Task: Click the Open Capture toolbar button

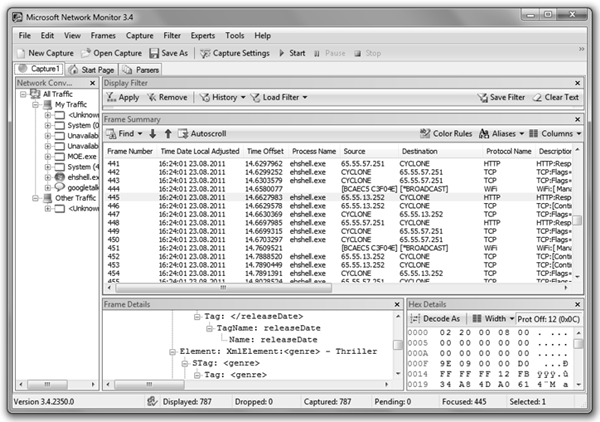Action: pyautogui.click(x=111, y=53)
